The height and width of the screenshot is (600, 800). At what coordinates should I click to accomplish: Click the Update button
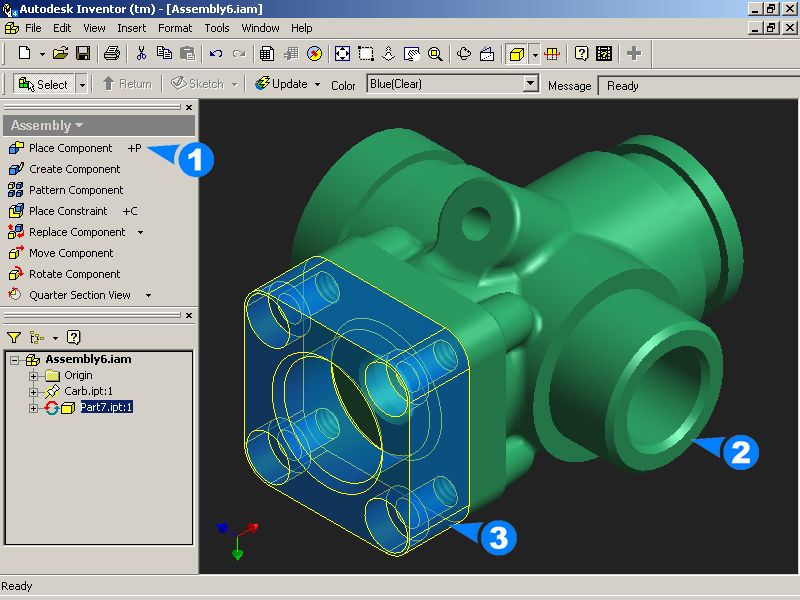[282, 84]
